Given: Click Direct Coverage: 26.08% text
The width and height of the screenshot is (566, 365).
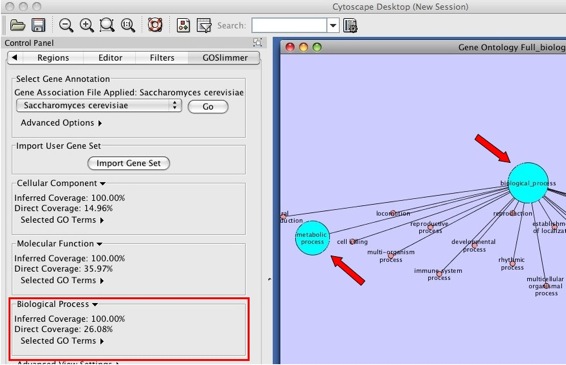Looking at the screenshot, I should point(64,329).
